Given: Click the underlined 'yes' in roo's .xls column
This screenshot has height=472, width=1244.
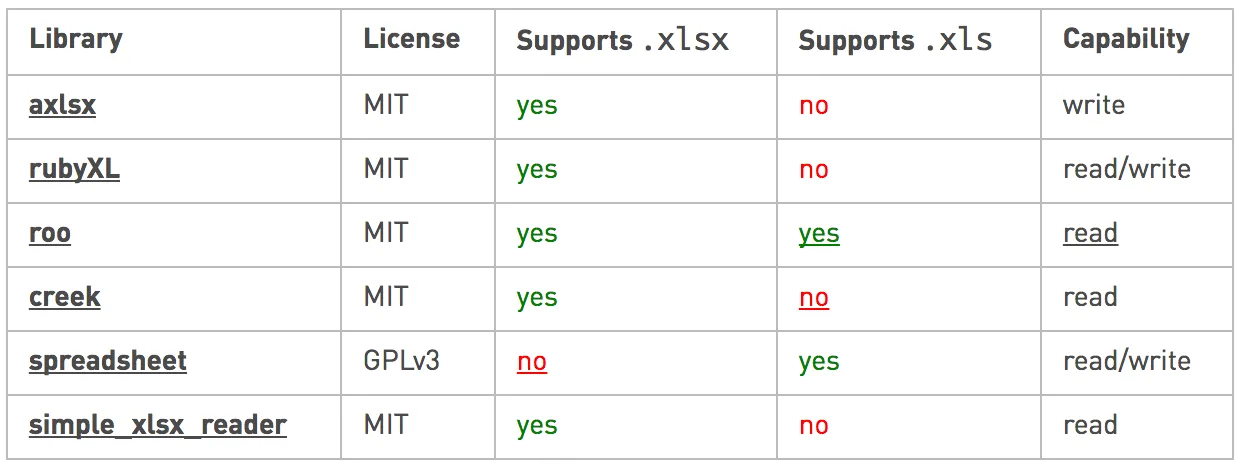Looking at the screenshot, I should coord(818,234).
